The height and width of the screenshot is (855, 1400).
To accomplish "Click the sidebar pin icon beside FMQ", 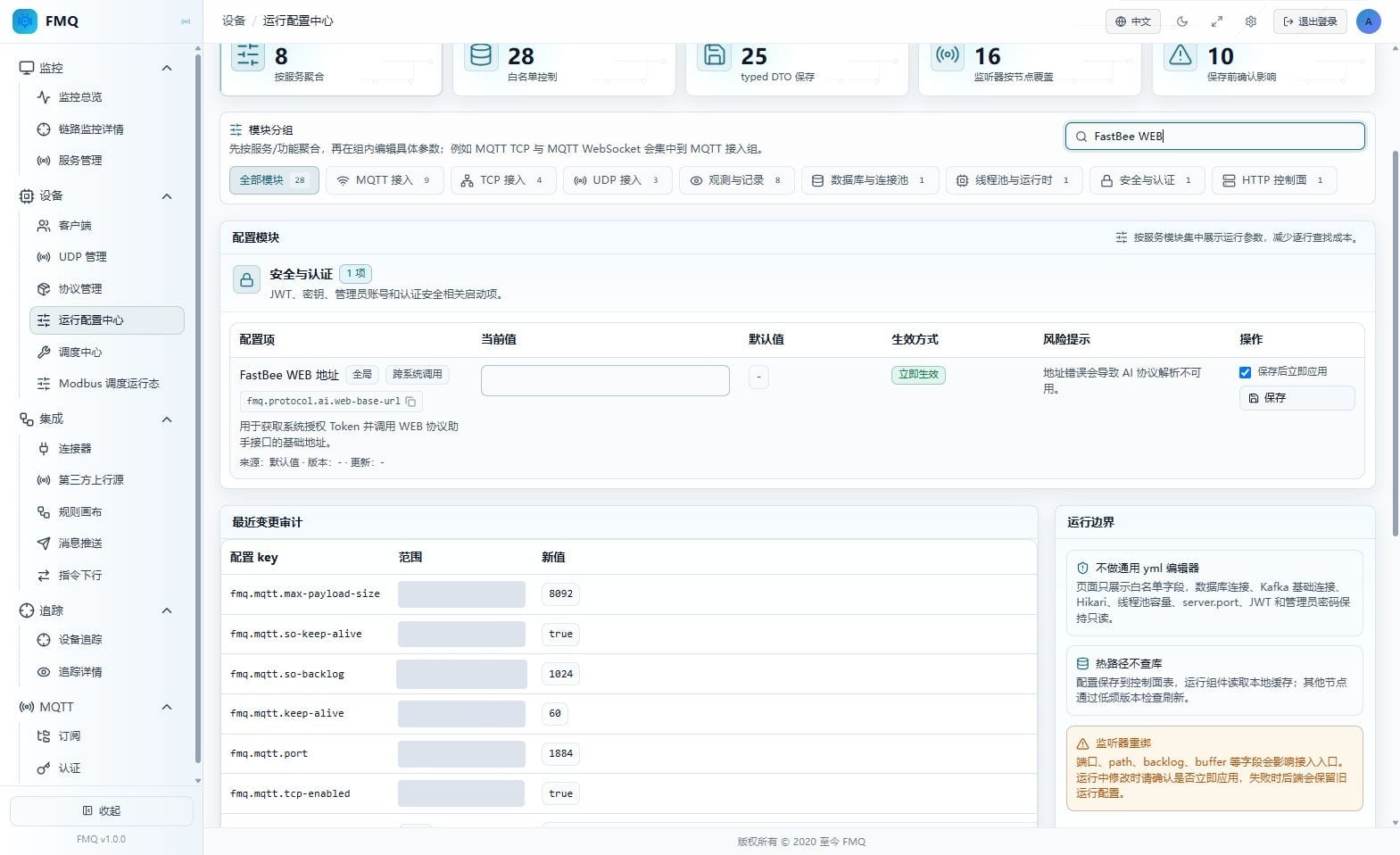I will pos(186,21).
